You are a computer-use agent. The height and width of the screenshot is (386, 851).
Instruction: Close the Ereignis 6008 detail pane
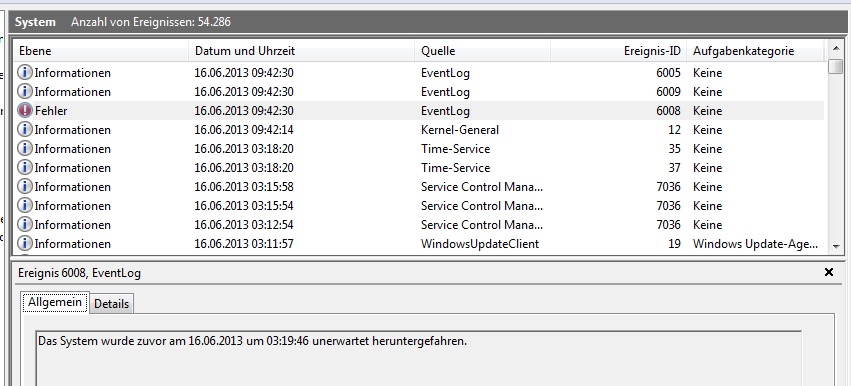(828, 272)
